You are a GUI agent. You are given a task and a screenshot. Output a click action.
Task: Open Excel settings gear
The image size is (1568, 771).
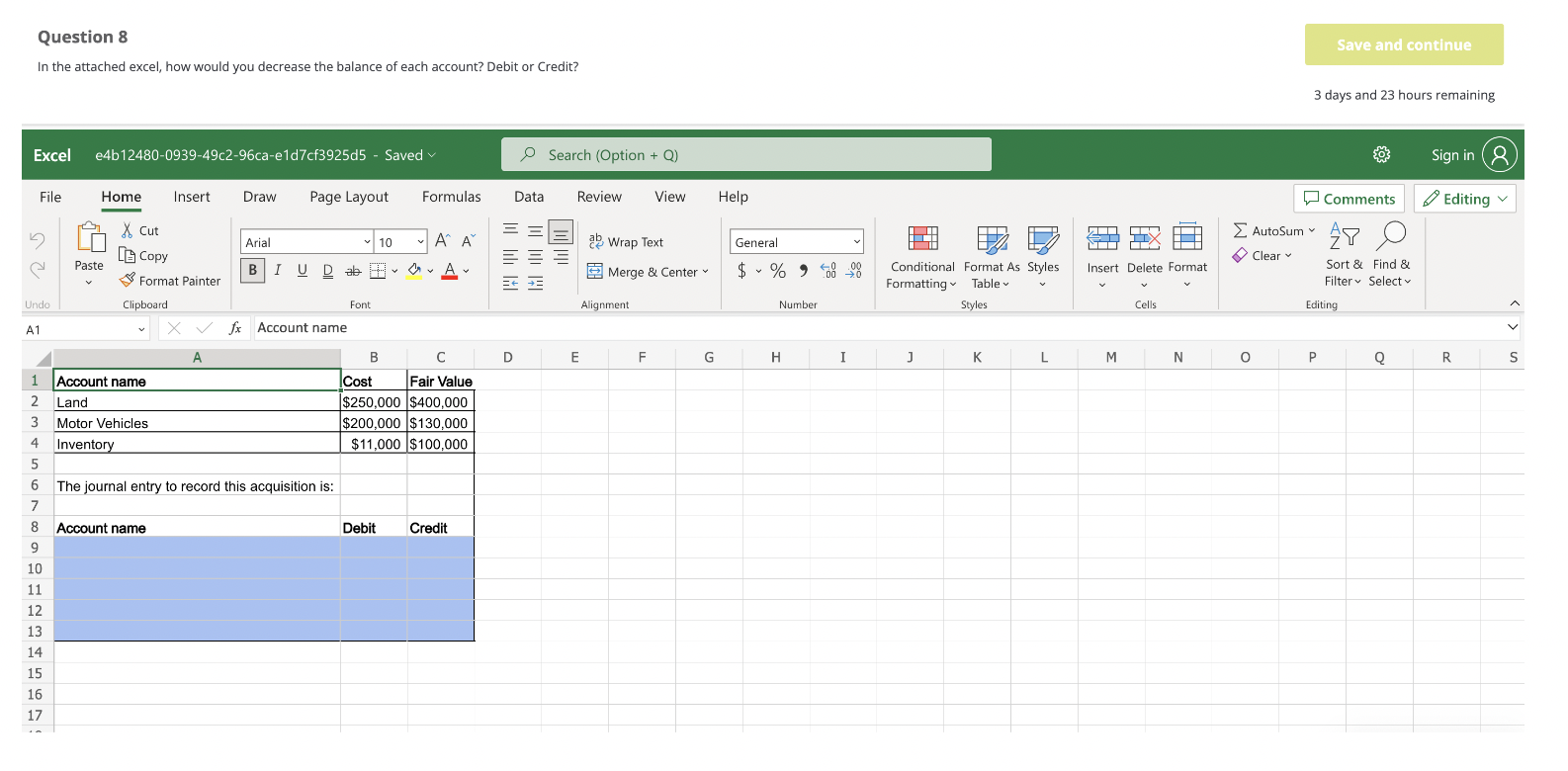pos(1382,154)
